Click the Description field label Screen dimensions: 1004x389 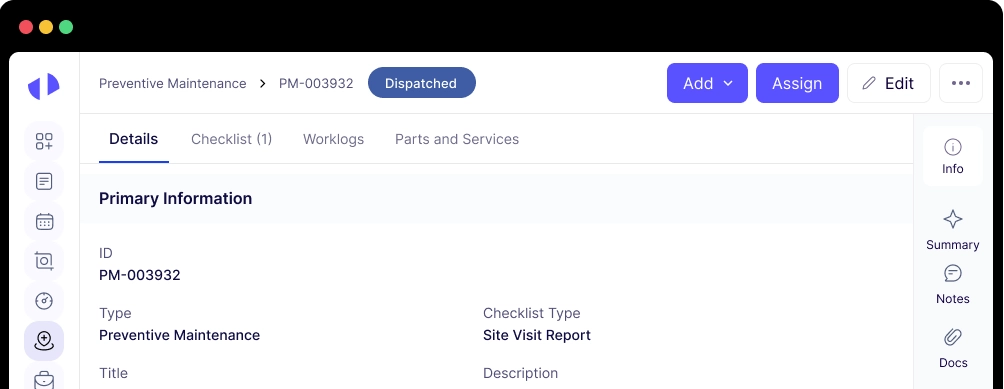[520, 373]
